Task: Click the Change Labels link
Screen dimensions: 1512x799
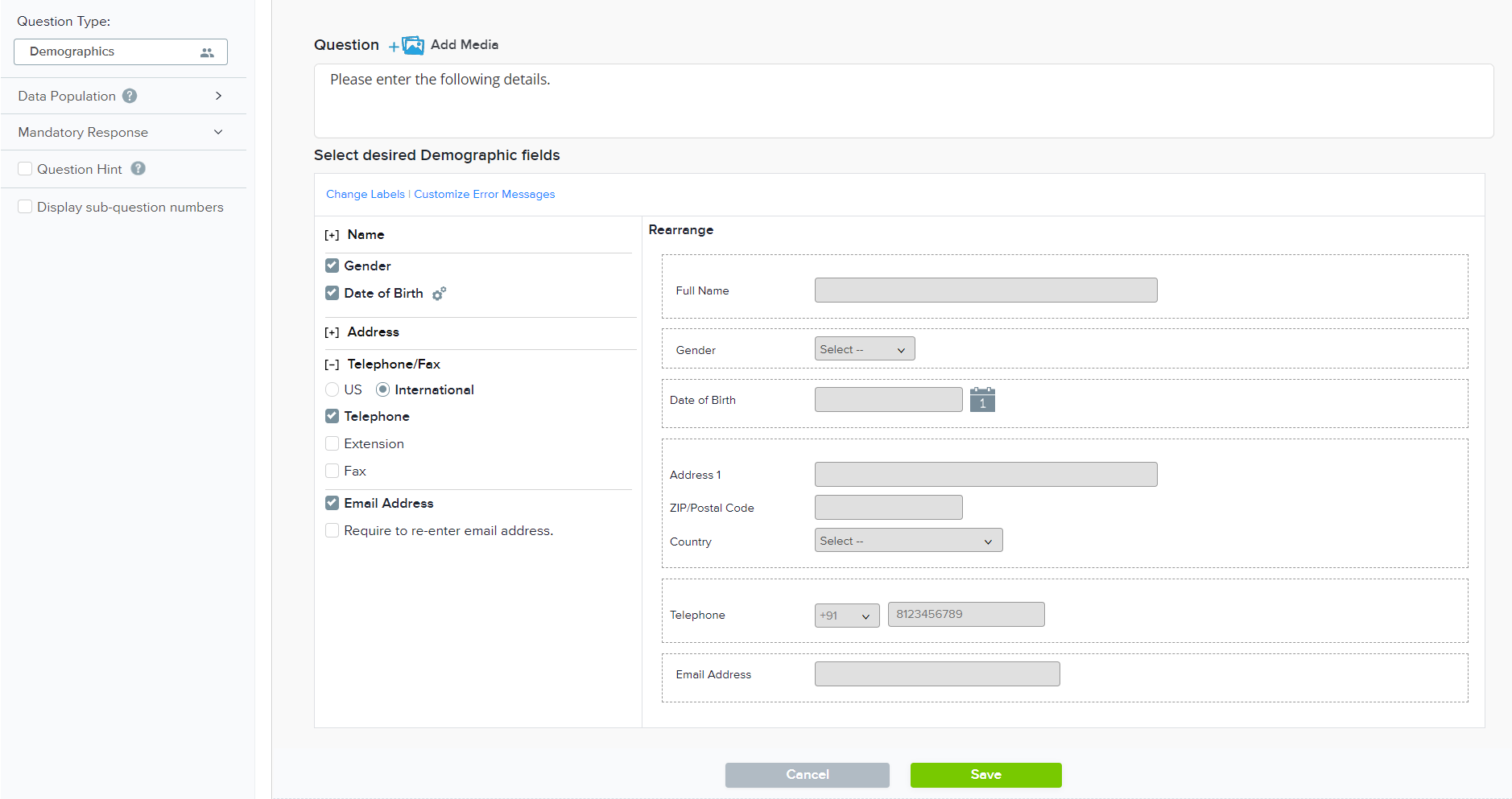Action: [x=365, y=194]
